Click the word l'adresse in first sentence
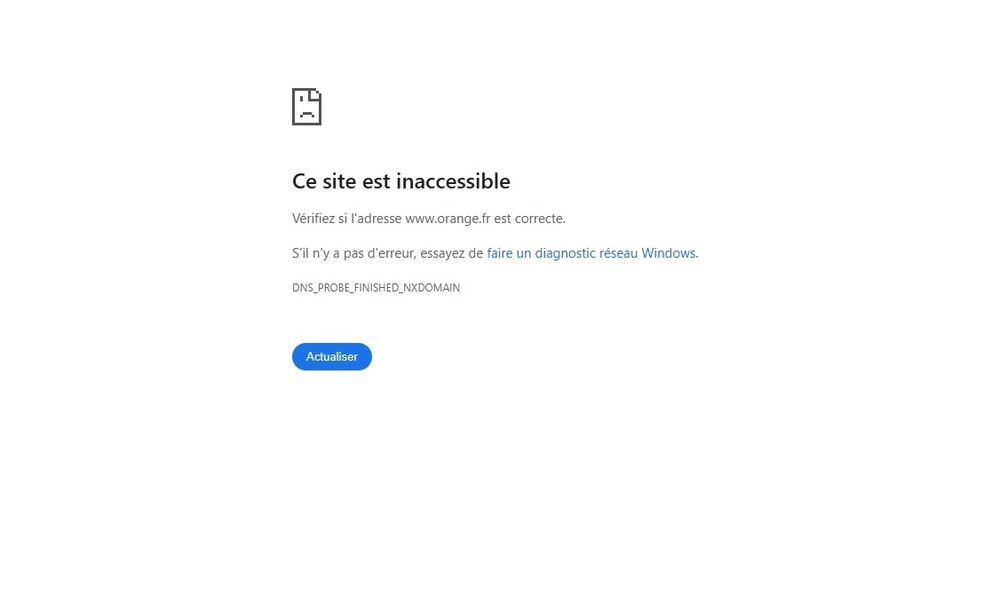Viewport: 999px width, 614px height. click(376, 218)
